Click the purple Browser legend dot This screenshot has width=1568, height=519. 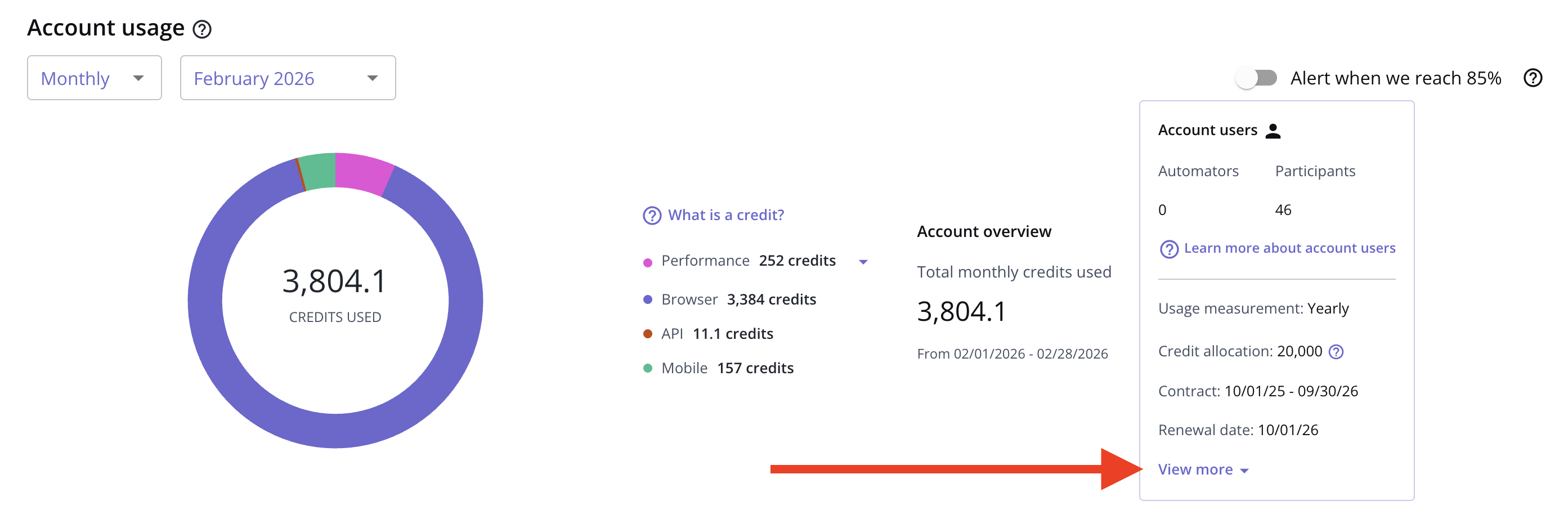(648, 300)
